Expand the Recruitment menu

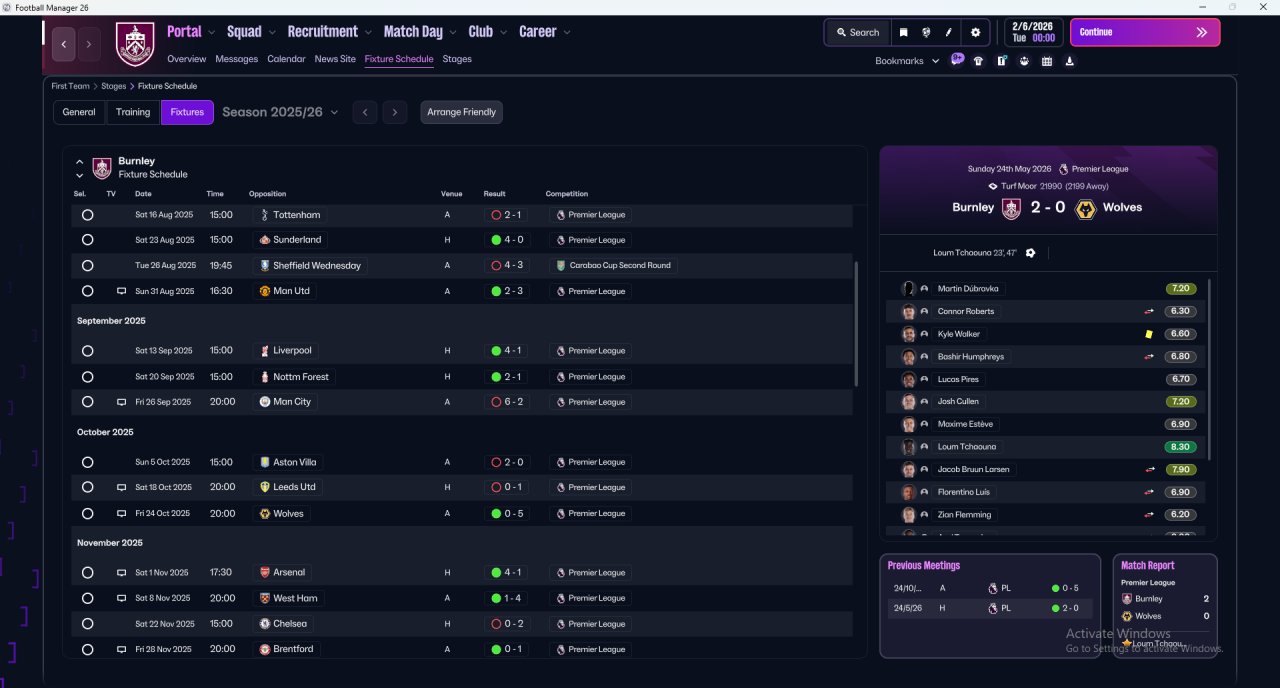(329, 32)
